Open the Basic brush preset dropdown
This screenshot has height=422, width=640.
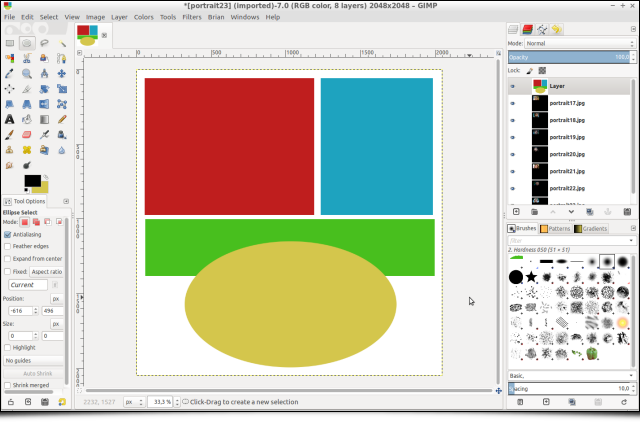click(x=571, y=376)
